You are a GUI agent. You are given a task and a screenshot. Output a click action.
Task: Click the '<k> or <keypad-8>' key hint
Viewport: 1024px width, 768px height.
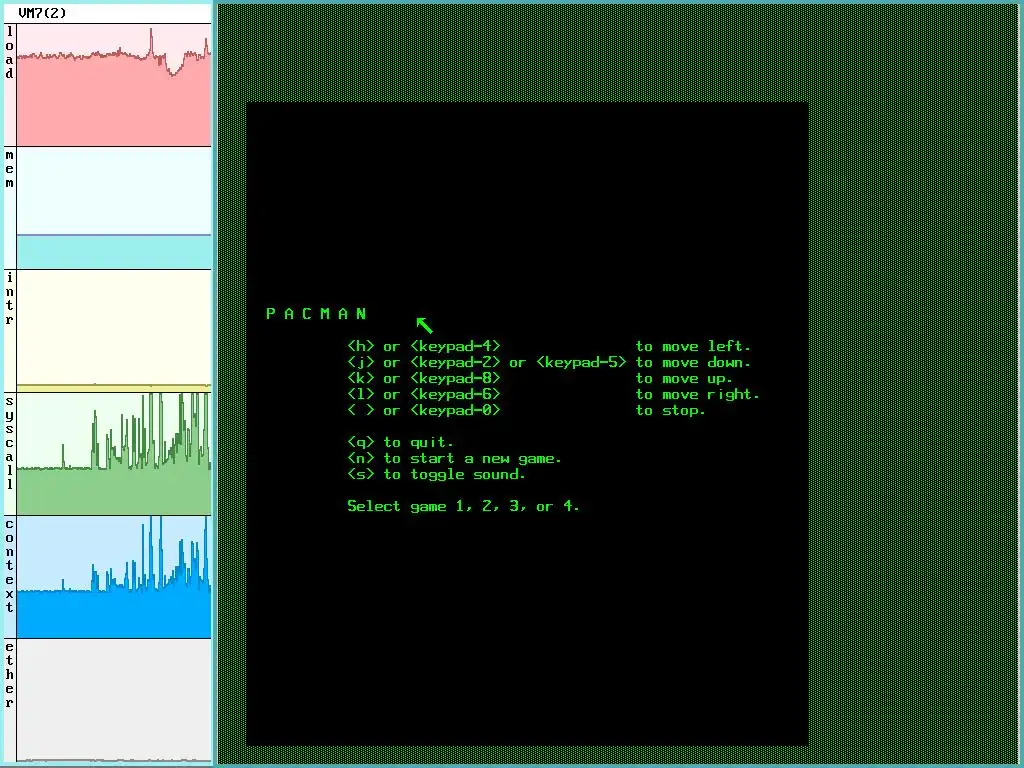pyautogui.click(x=424, y=378)
